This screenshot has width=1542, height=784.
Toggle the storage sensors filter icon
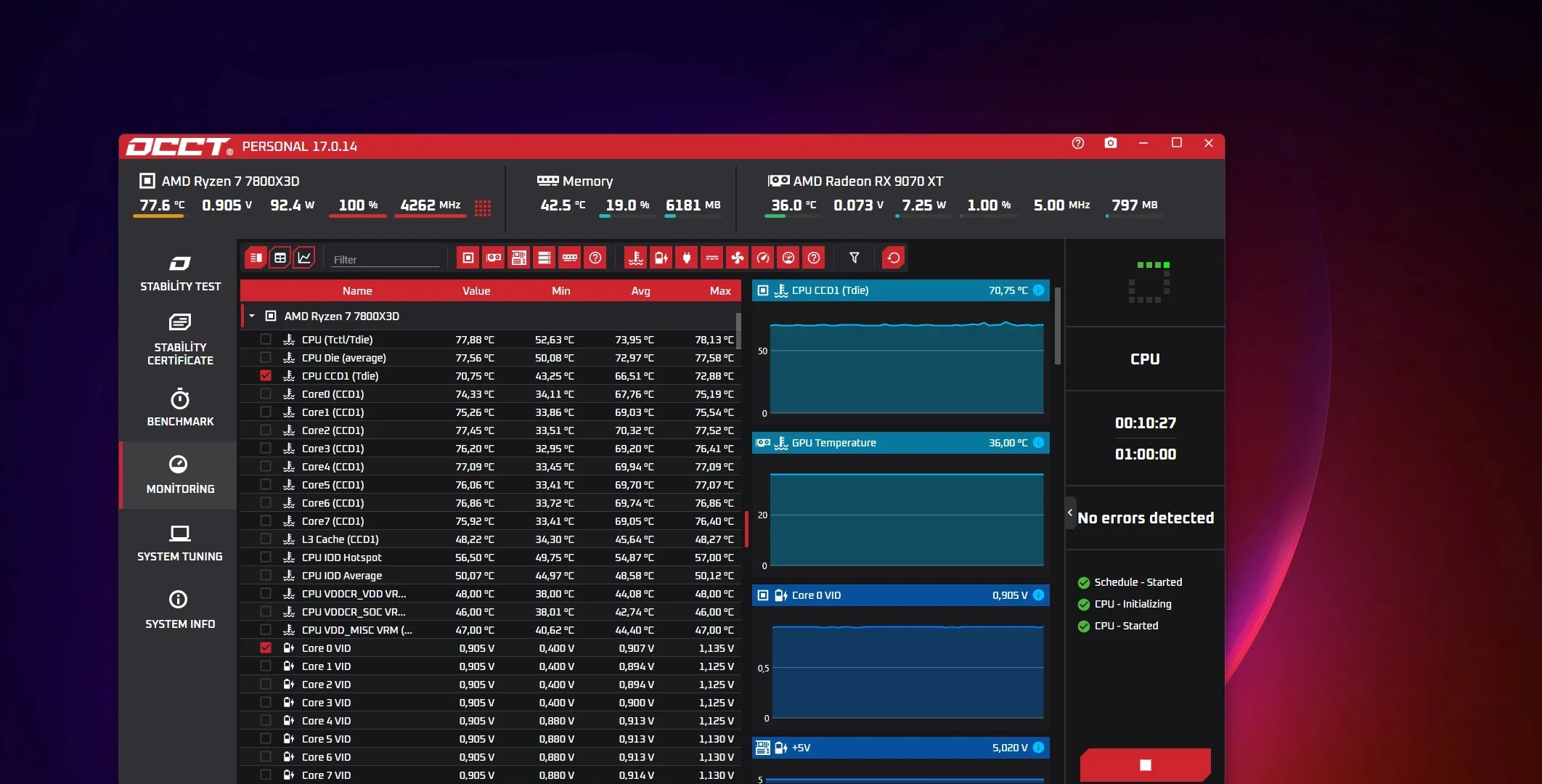pos(544,258)
